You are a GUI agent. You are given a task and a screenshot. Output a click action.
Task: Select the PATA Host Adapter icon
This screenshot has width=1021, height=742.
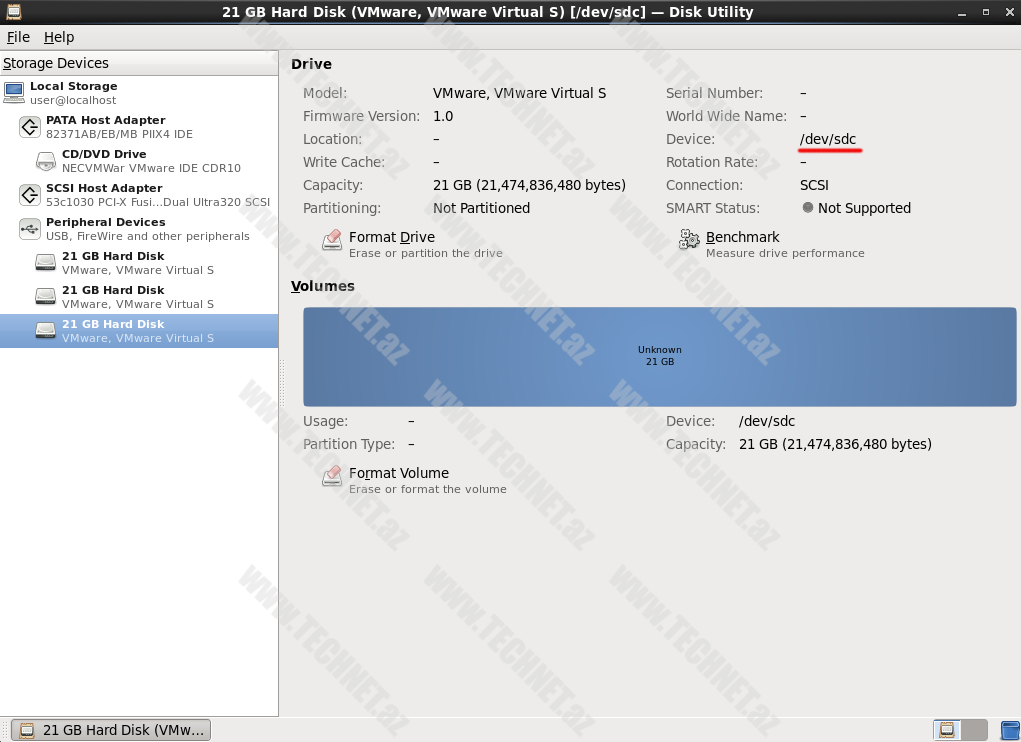(x=30, y=127)
